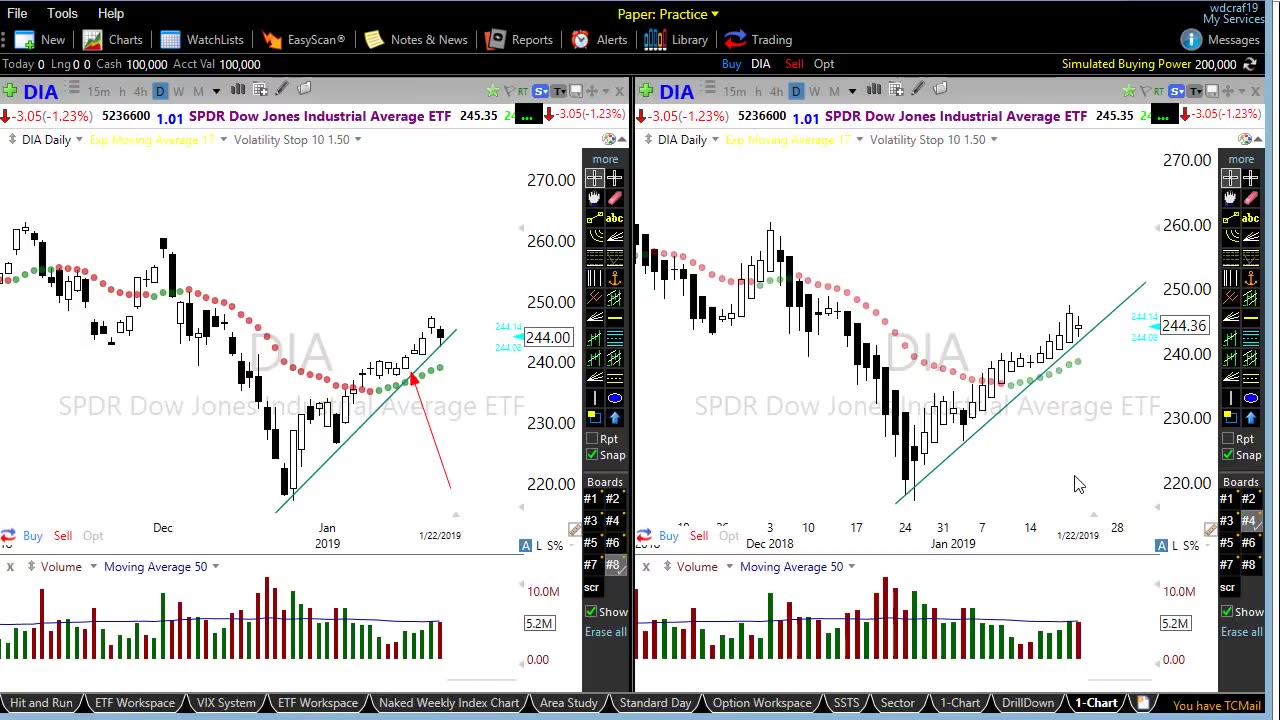Open the color palette icon on right chart

(1245, 139)
